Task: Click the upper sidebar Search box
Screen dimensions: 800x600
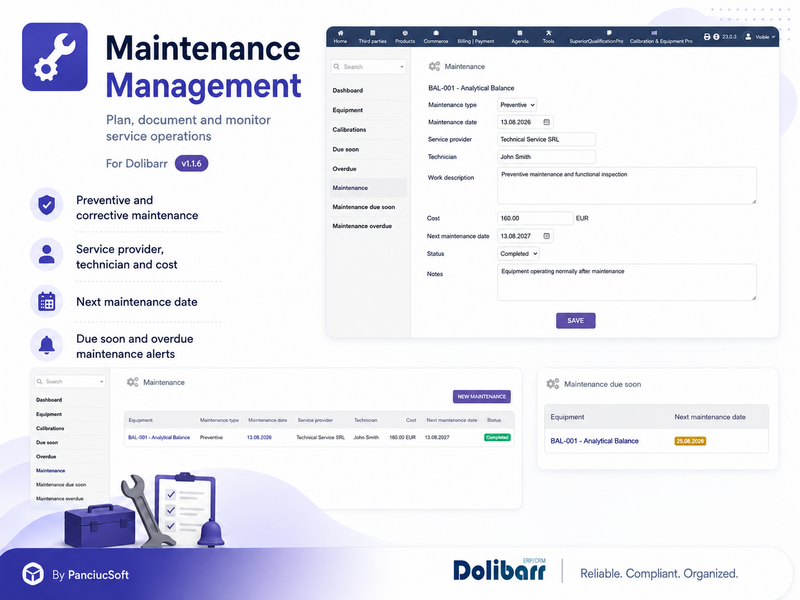Action: [368, 67]
